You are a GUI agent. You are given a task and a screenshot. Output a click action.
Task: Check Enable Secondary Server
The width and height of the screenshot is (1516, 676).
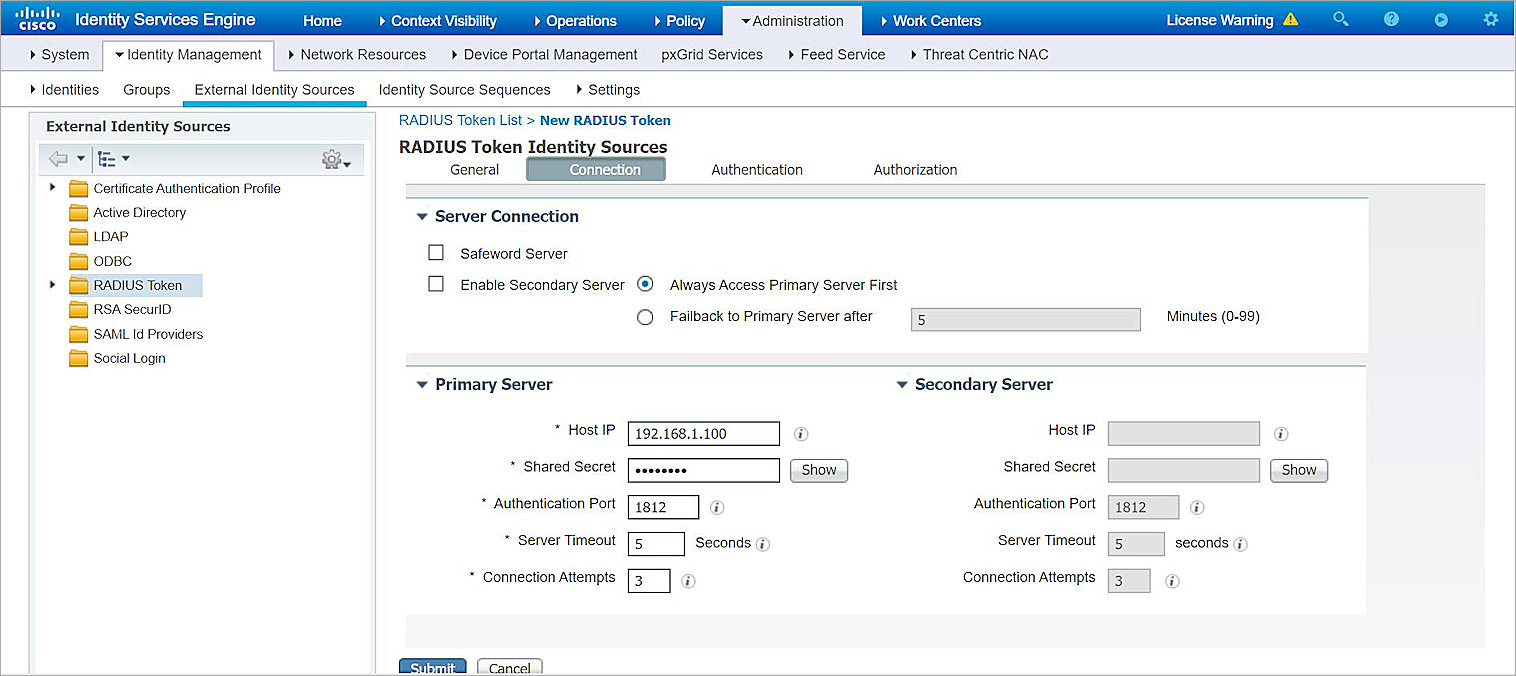click(436, 283)
